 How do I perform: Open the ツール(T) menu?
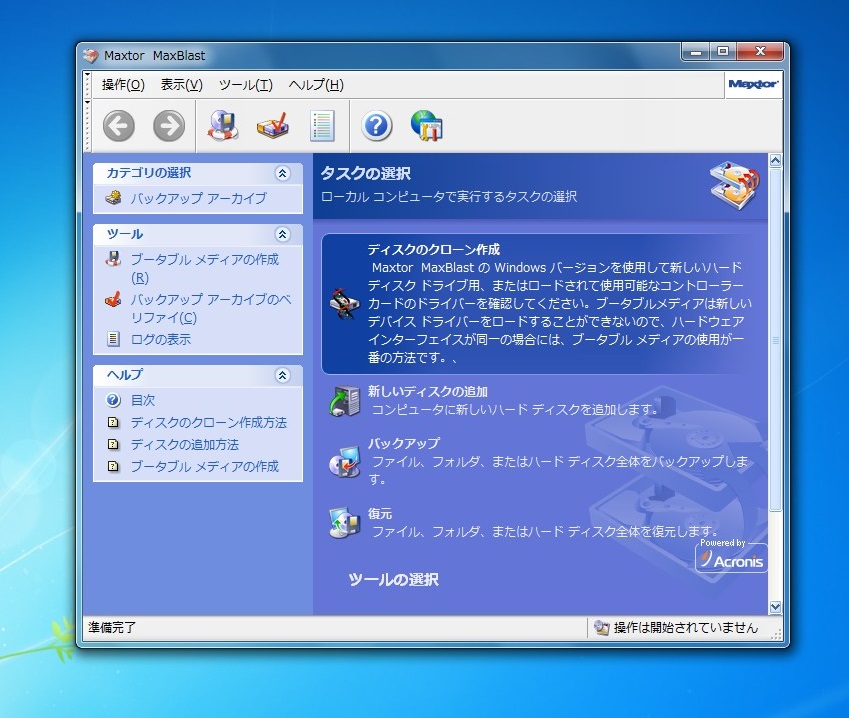(x=246, y=84)
